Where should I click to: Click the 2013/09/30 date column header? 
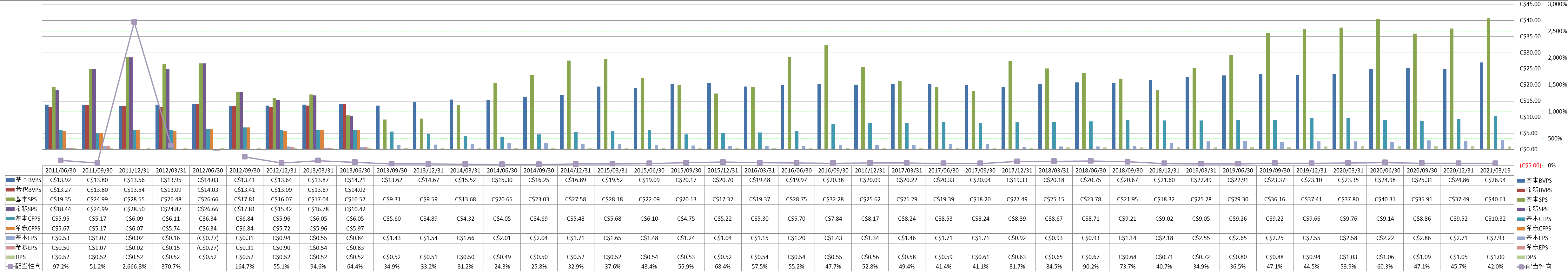(391, 170)
